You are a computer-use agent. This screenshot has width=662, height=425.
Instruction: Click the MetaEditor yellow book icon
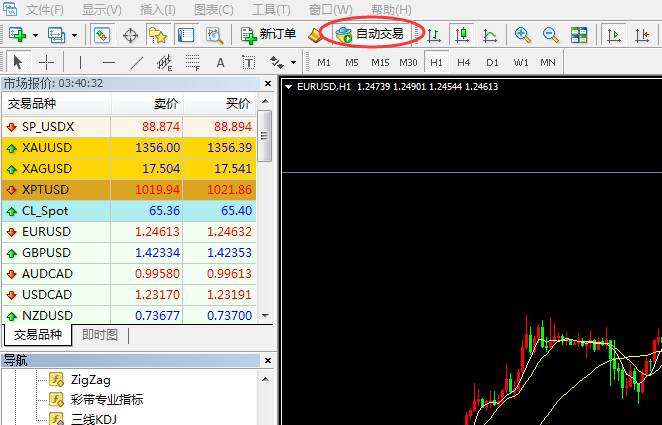pos(315,35)
